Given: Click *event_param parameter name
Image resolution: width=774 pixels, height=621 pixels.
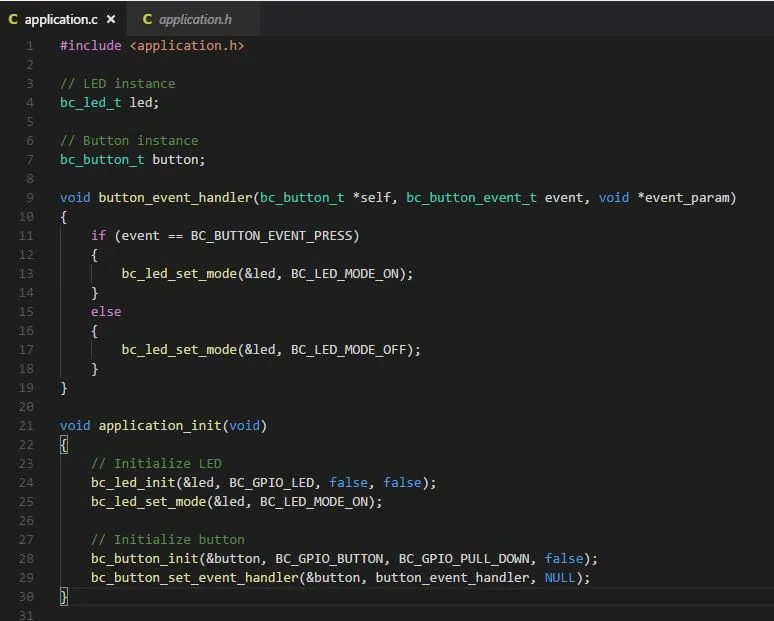Looking at the screenshot, I should tap(683, 198).
